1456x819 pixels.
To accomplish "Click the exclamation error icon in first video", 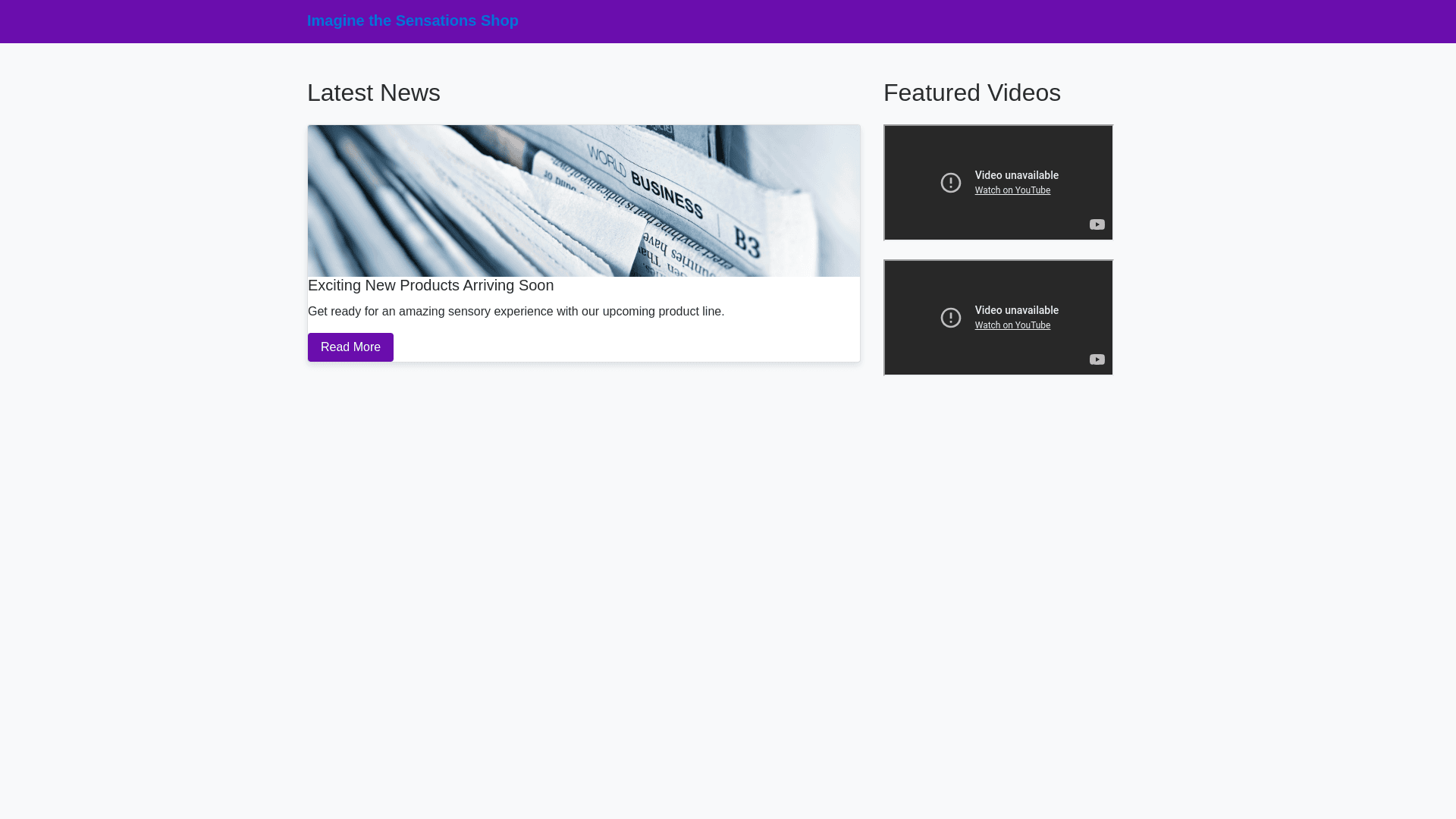I will pyautogui.click(x=950, y=183).
